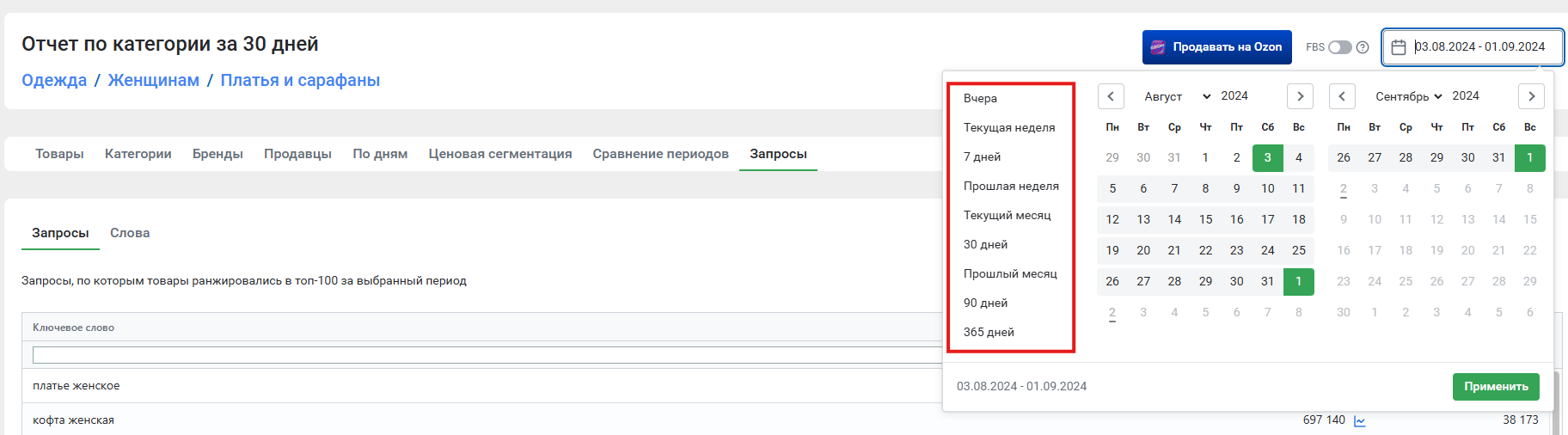This screenshot has width=1568, height=435.
Task: Click the Ozon logo icon on button
Action: 1158,47
